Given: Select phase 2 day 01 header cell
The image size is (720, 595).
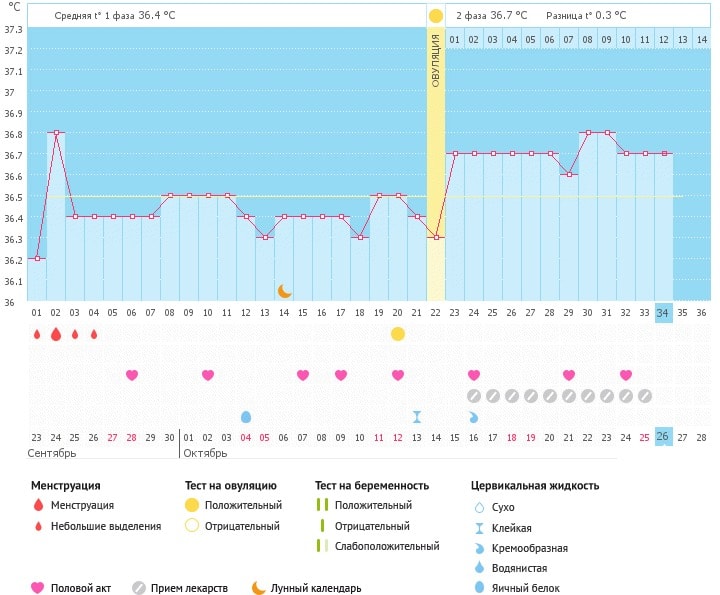Looking at the screenshot, I should tap(455, 39).
